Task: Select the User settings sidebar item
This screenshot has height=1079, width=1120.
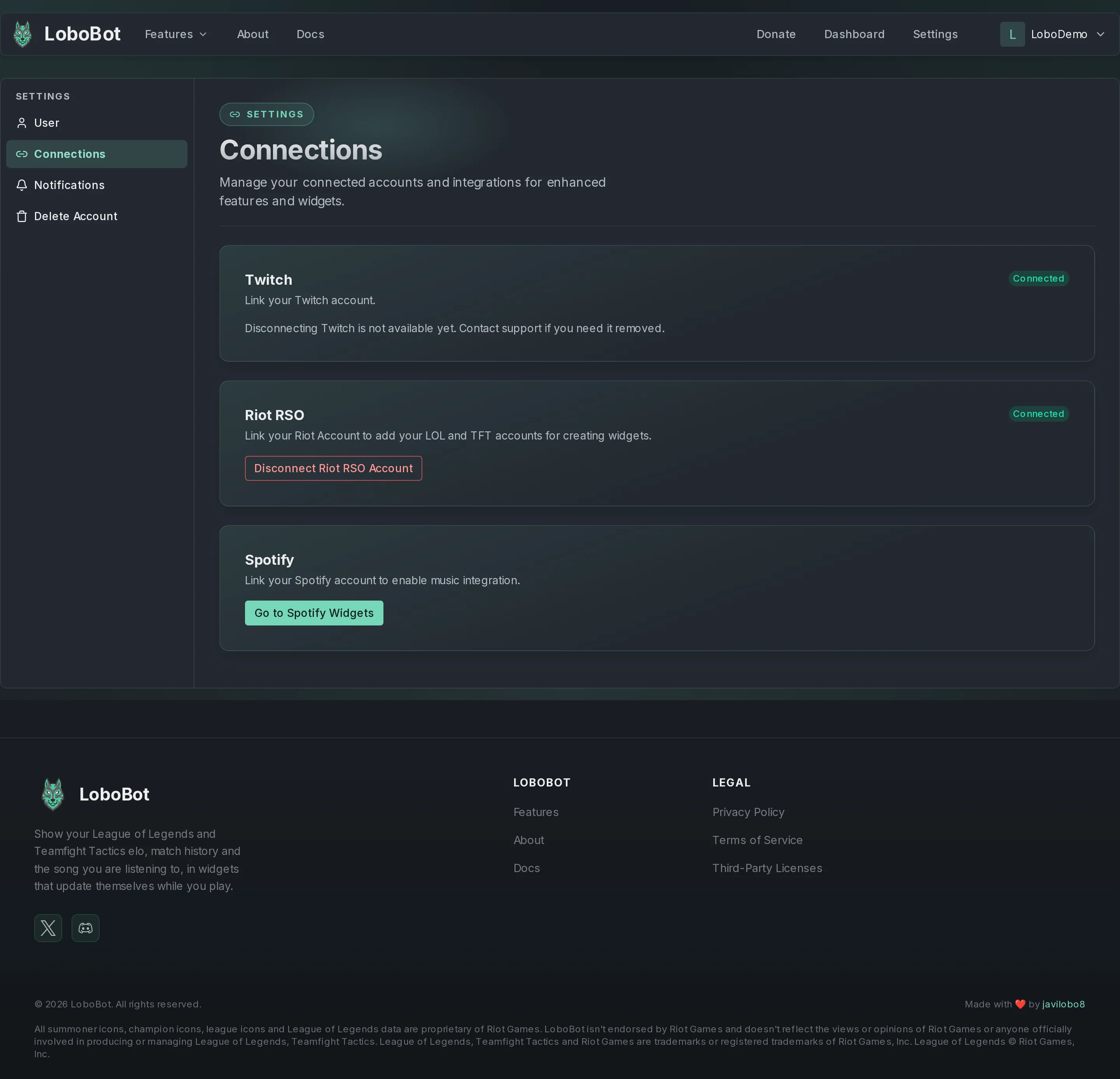Action: 96,123
